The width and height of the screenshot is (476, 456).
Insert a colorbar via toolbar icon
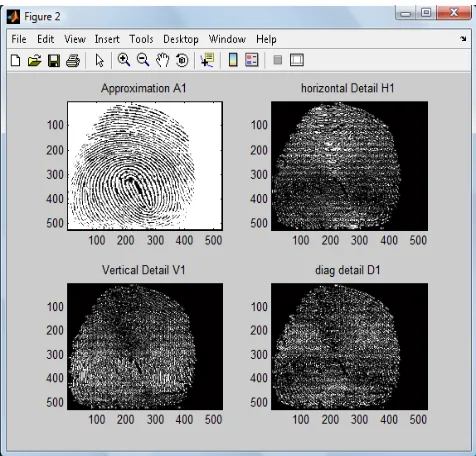pyautogui.click(x=233, y=60)
